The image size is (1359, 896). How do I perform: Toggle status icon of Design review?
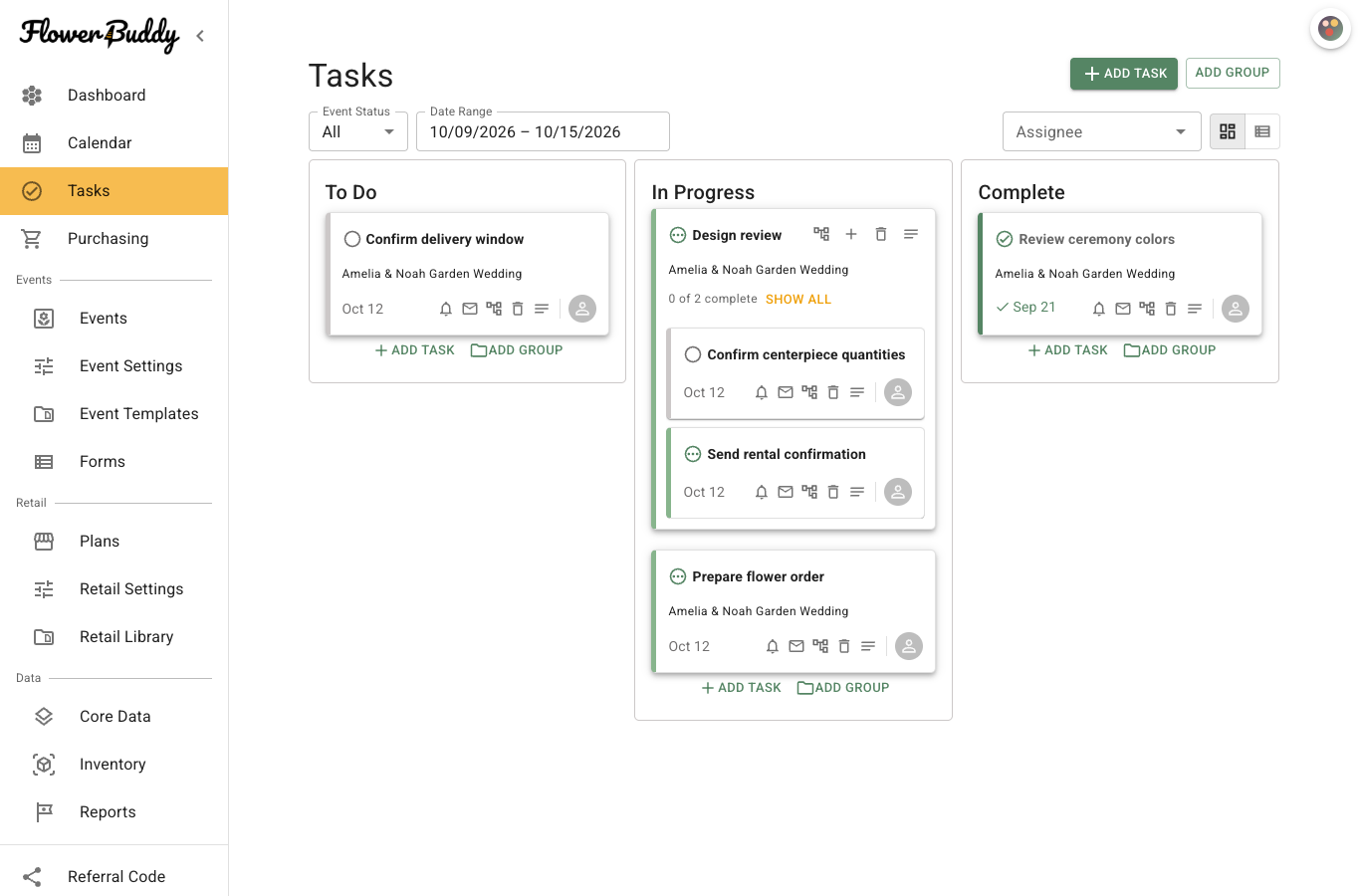point(678,235)
